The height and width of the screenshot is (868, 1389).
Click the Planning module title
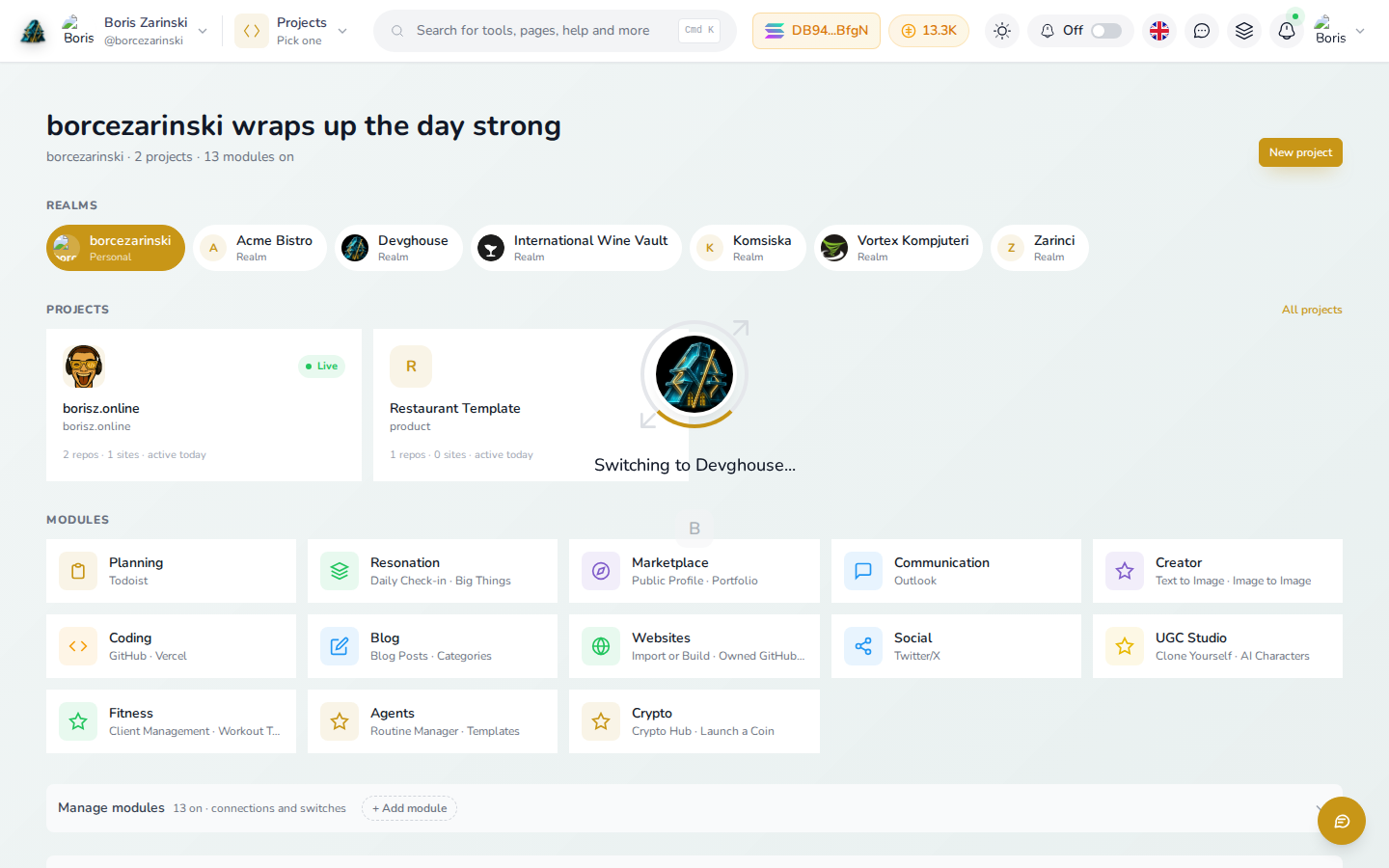(x=136, y=562)
